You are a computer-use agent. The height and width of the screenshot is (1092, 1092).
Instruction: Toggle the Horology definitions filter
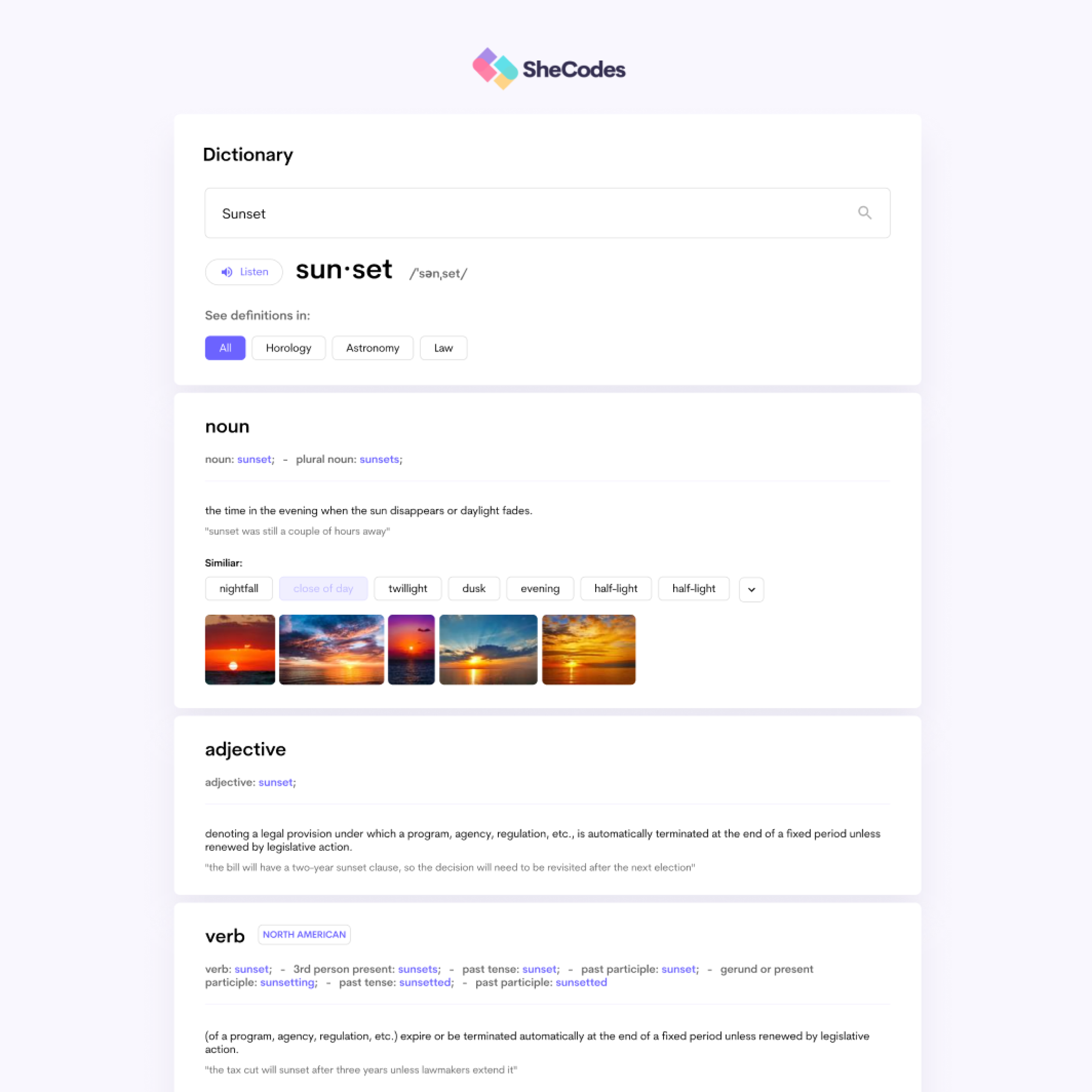click(289, 347)
